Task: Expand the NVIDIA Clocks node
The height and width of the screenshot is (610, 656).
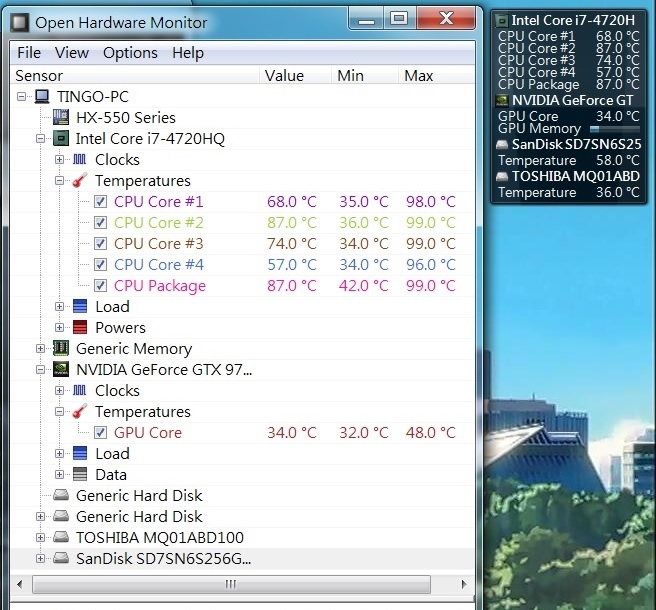Action: coord(59,390)
